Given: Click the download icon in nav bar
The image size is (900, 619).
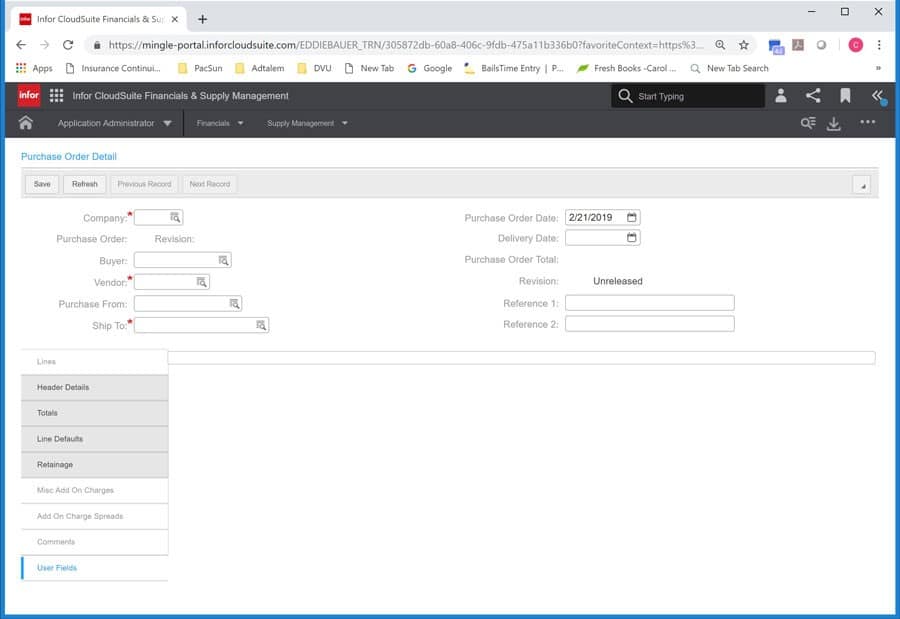Looking at the screenshot, I should [x=834, y=123].
